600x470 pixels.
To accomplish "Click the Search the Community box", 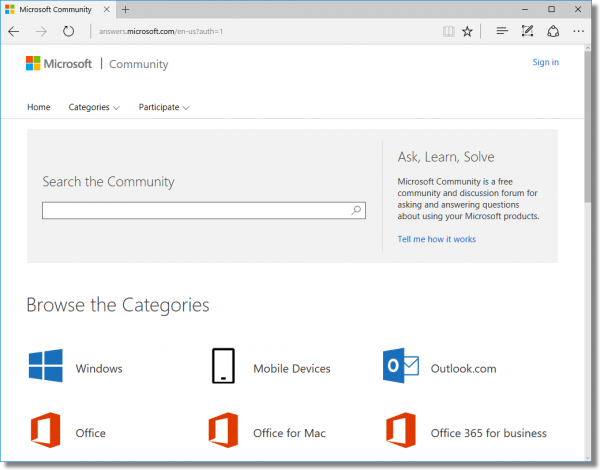I will (204, 211).
